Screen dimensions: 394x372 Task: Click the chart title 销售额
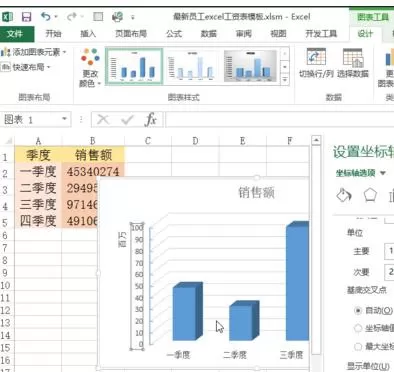coord(256,193)
